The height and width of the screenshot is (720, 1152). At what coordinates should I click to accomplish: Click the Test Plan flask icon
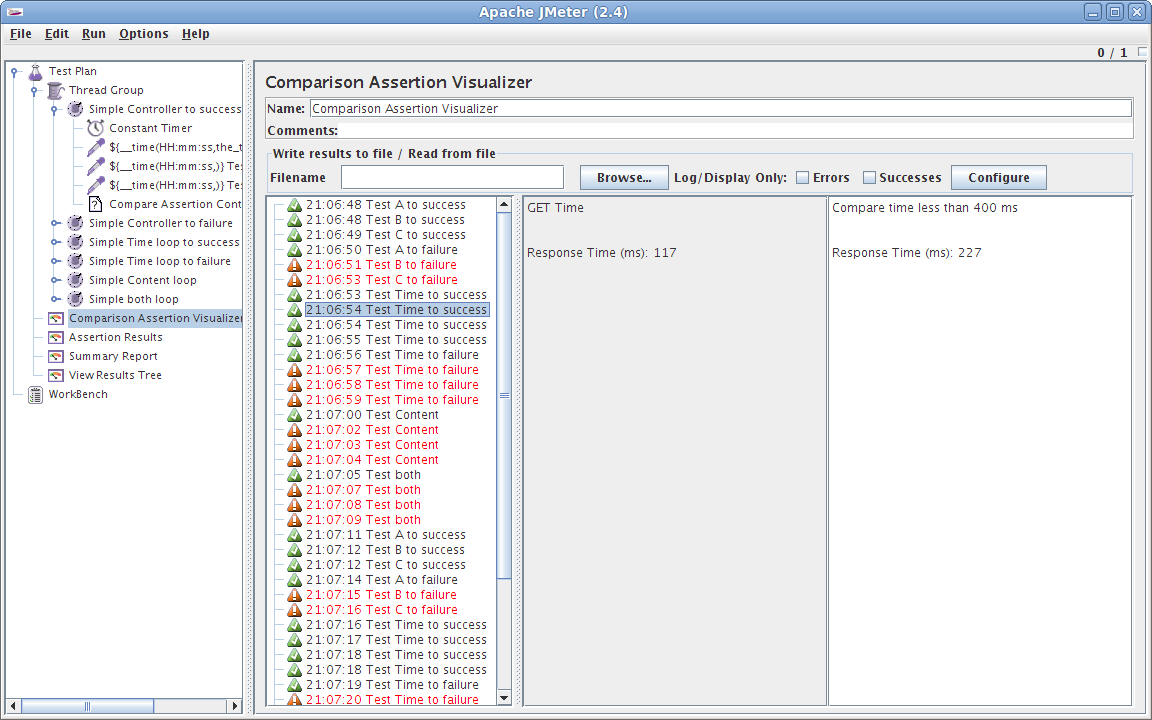tap(36, 71)
